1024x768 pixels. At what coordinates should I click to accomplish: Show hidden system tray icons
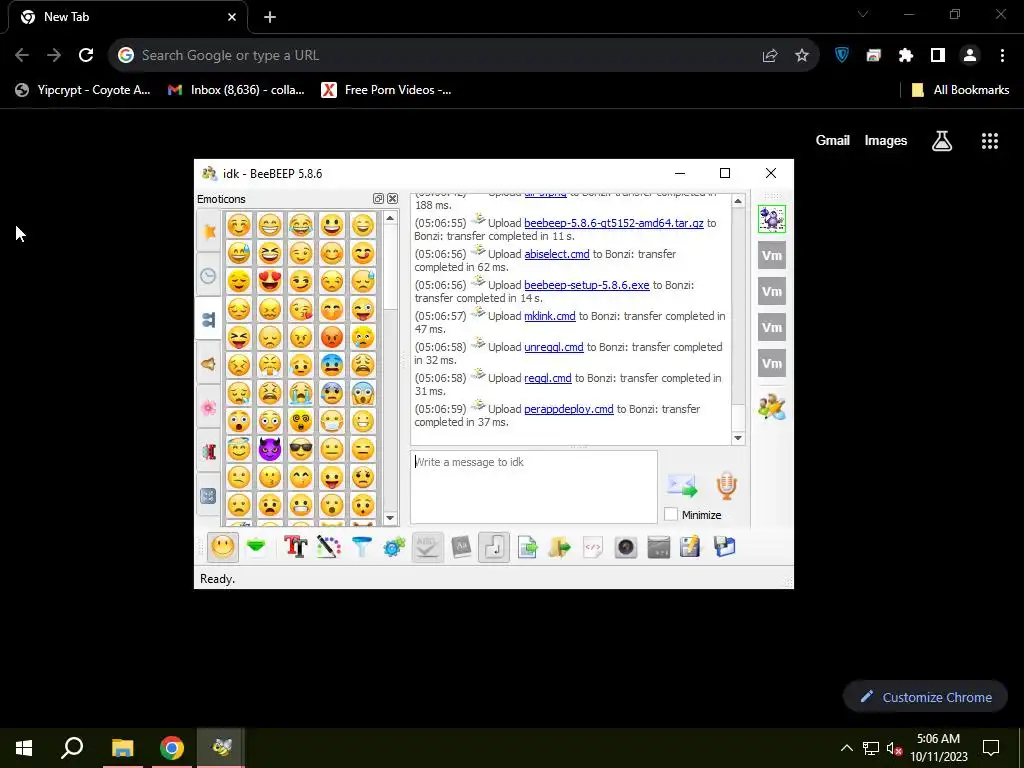[x=846, y=748]
